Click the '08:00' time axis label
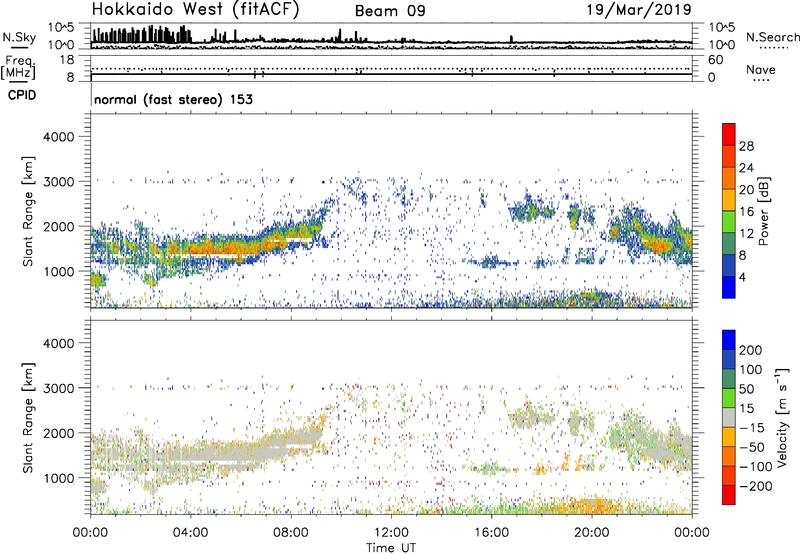This screenshot has width=800, height=554. click(291, 533)
